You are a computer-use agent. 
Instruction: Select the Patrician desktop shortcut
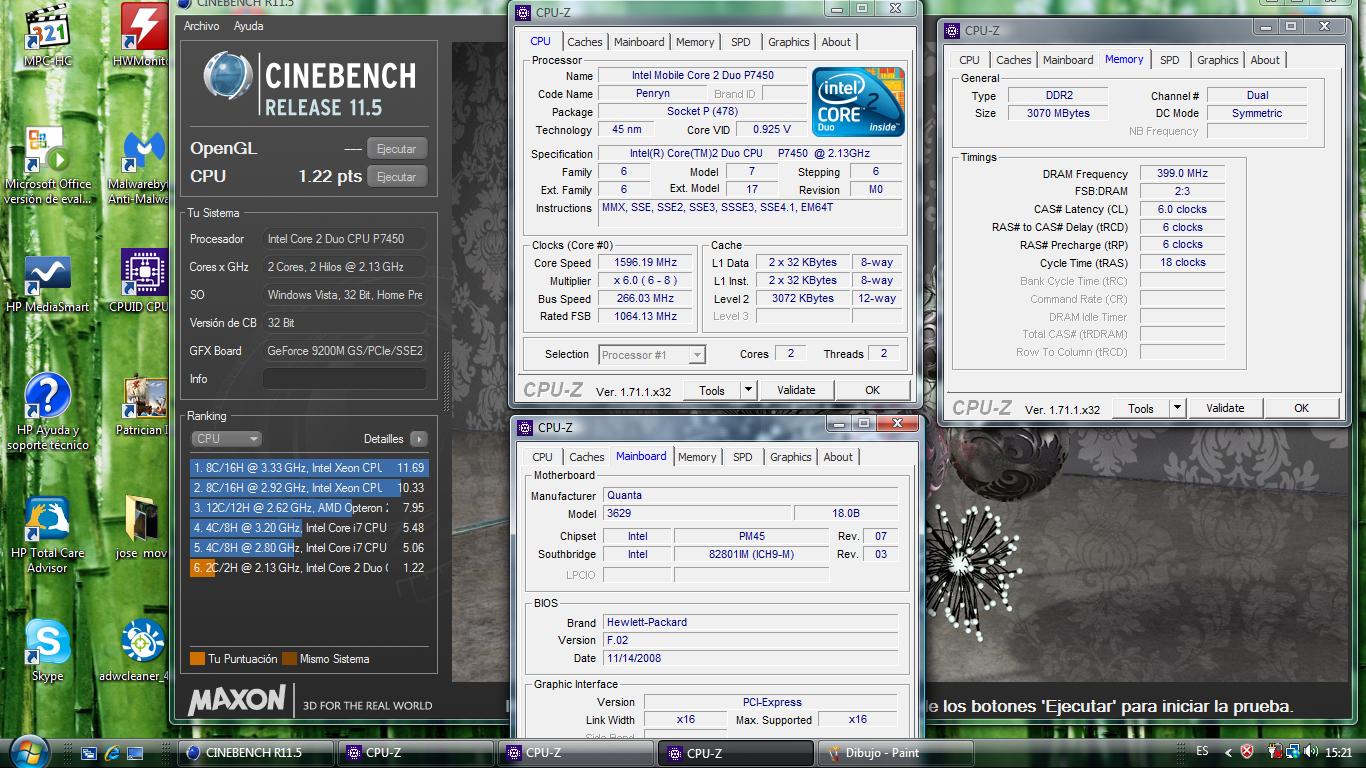143,406
